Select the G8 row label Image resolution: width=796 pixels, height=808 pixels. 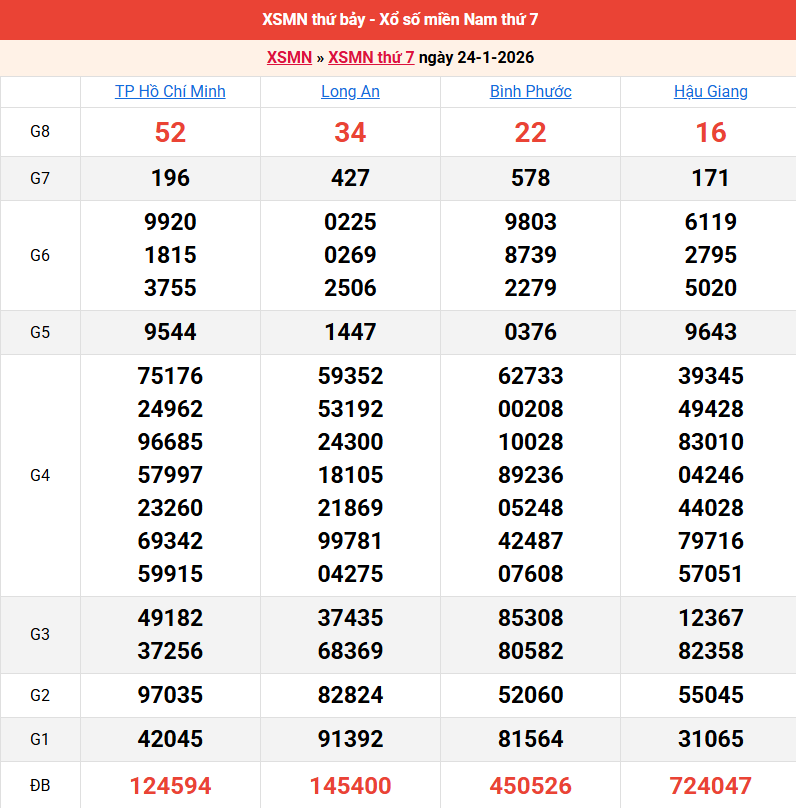[40, 132]
